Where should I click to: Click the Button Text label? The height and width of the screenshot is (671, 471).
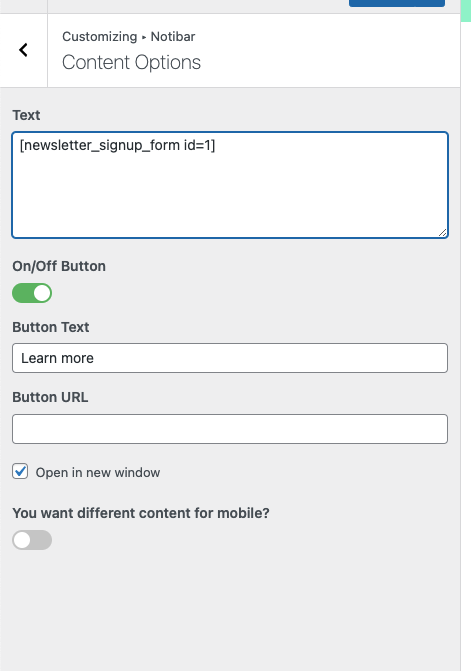tap(50, 327)
